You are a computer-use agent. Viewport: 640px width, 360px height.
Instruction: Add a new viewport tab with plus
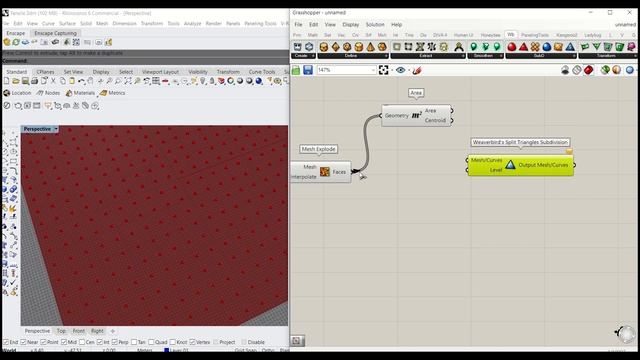point(113,331)
